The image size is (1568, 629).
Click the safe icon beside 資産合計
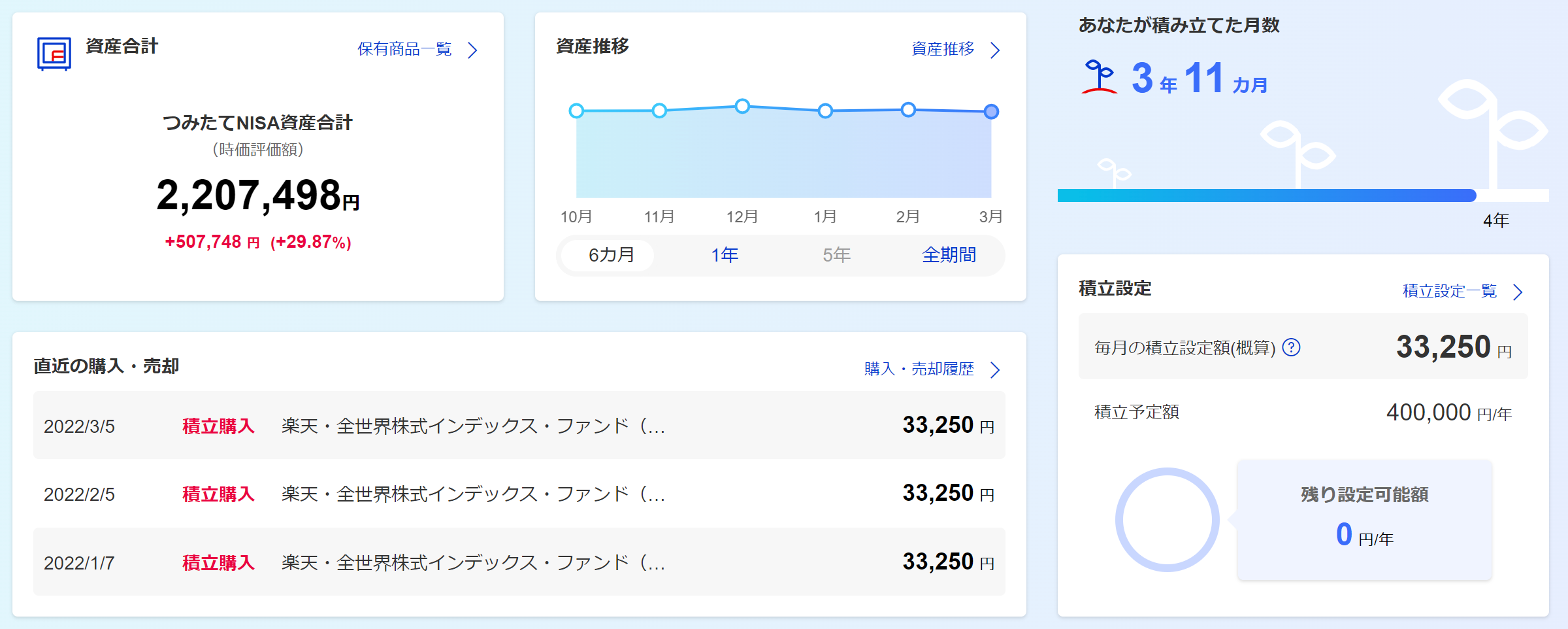pos(54,54)
